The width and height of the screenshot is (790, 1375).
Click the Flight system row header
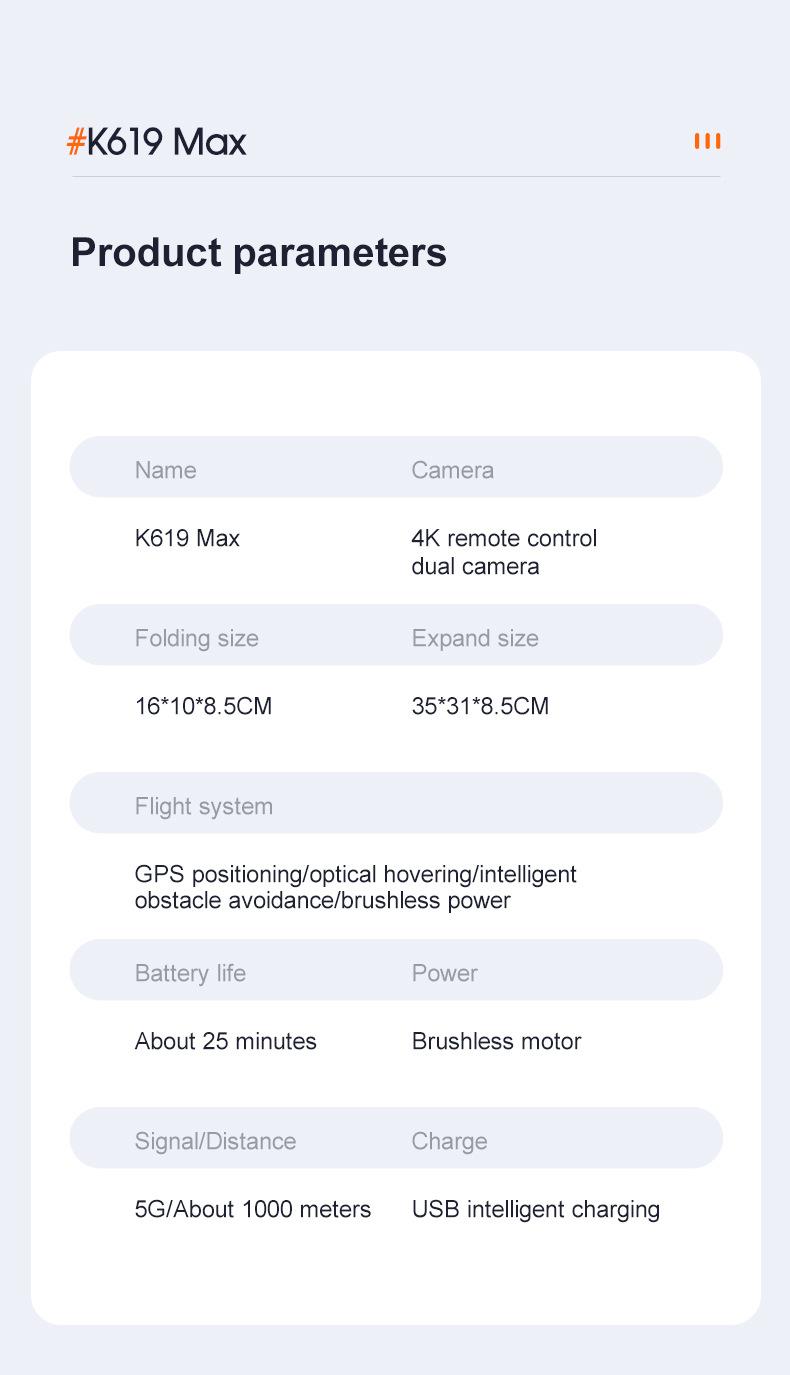click(203, 806)
